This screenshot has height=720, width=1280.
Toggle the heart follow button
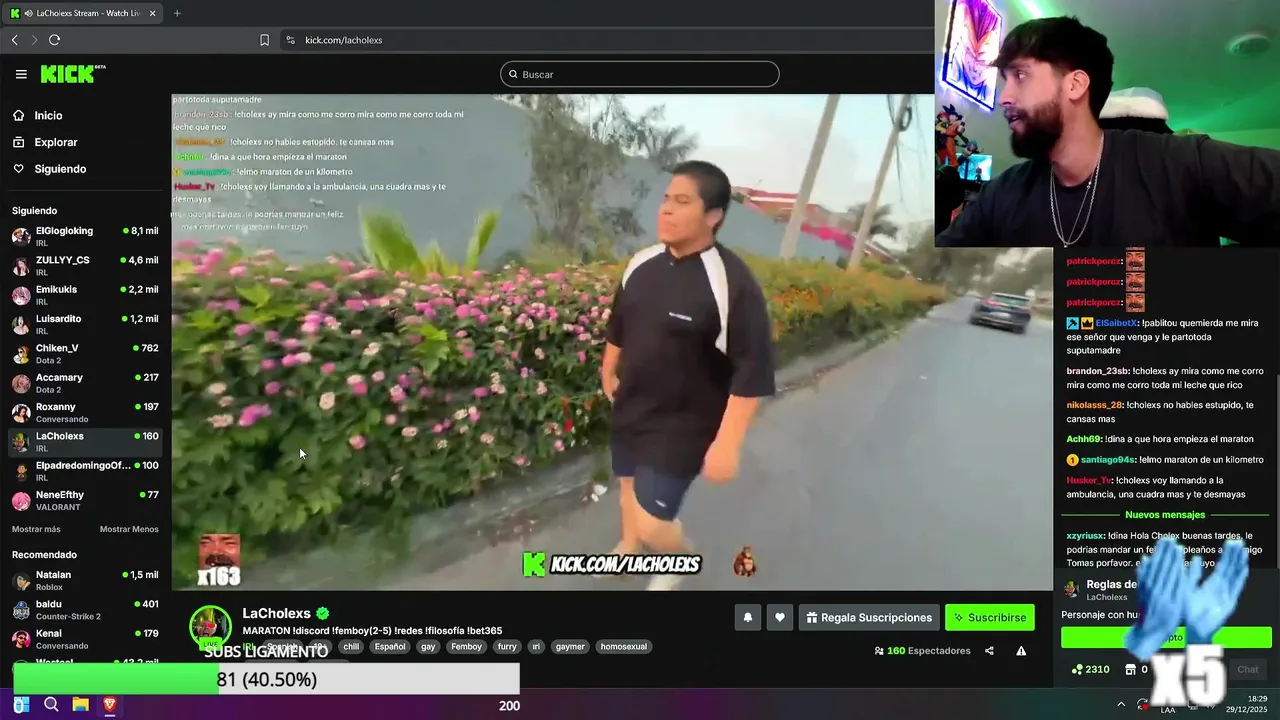pyautogui.click(x=780, y=618)
